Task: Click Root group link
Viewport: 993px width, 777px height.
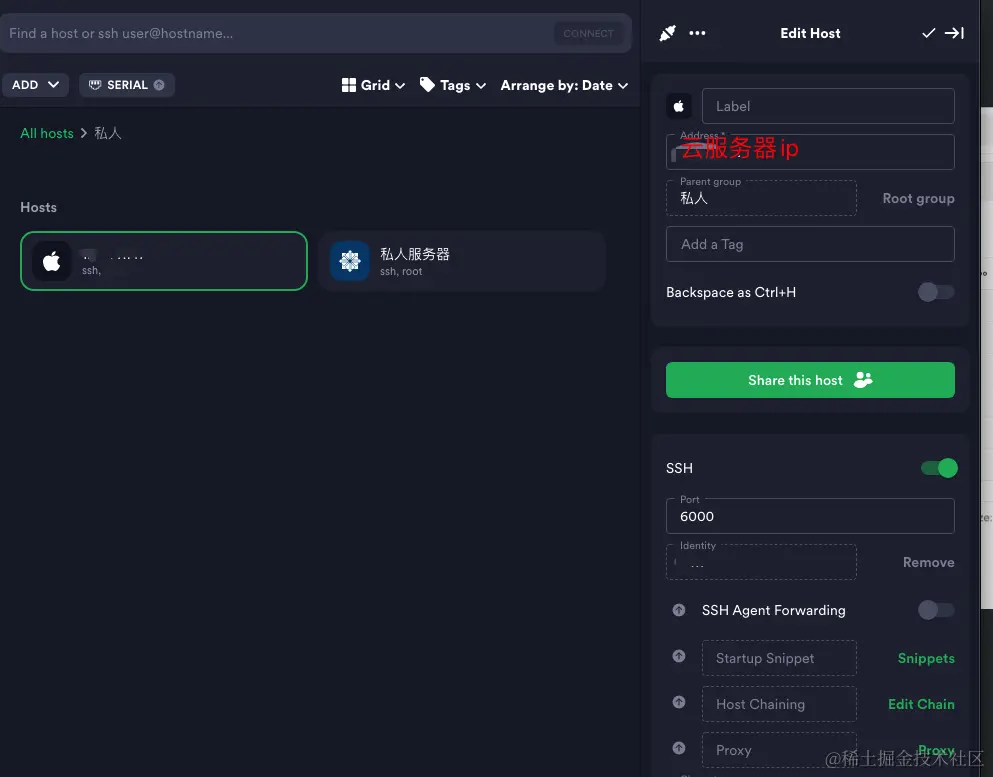Action: (x=918, y=198)
